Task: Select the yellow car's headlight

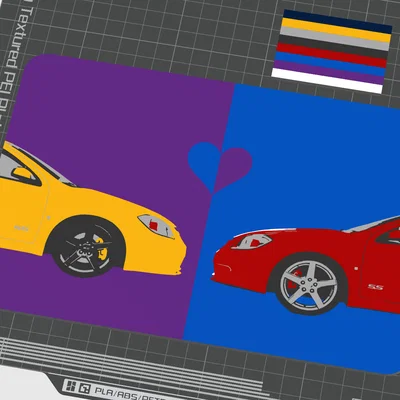Action: tap(157, 226)
